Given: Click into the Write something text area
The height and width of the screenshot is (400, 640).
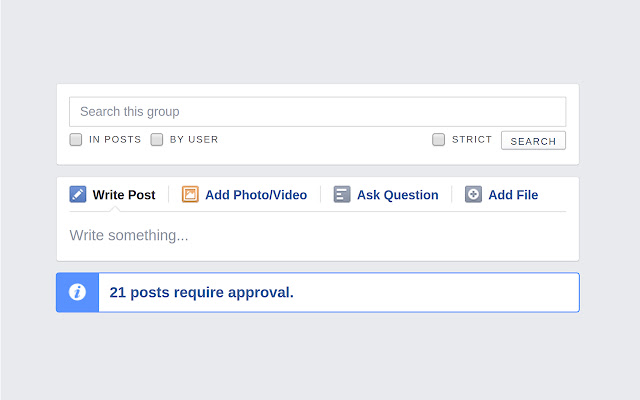Looking at the screenshot, I should [x=318, y=236].
